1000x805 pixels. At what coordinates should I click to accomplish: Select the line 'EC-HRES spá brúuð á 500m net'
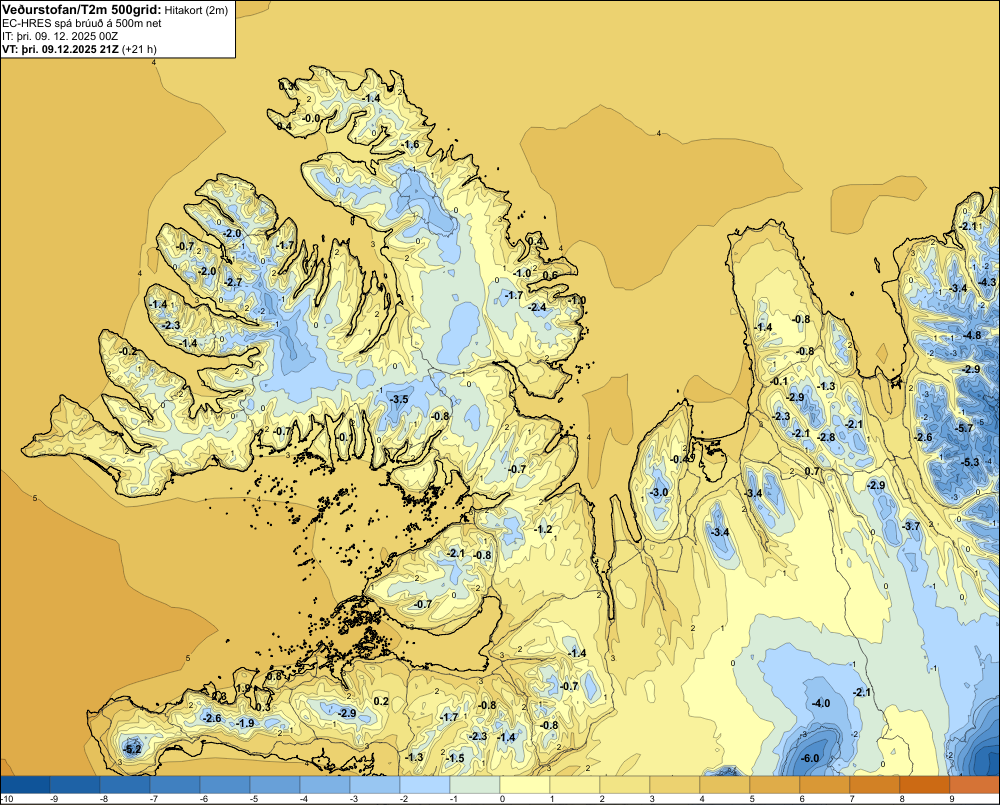82,24
